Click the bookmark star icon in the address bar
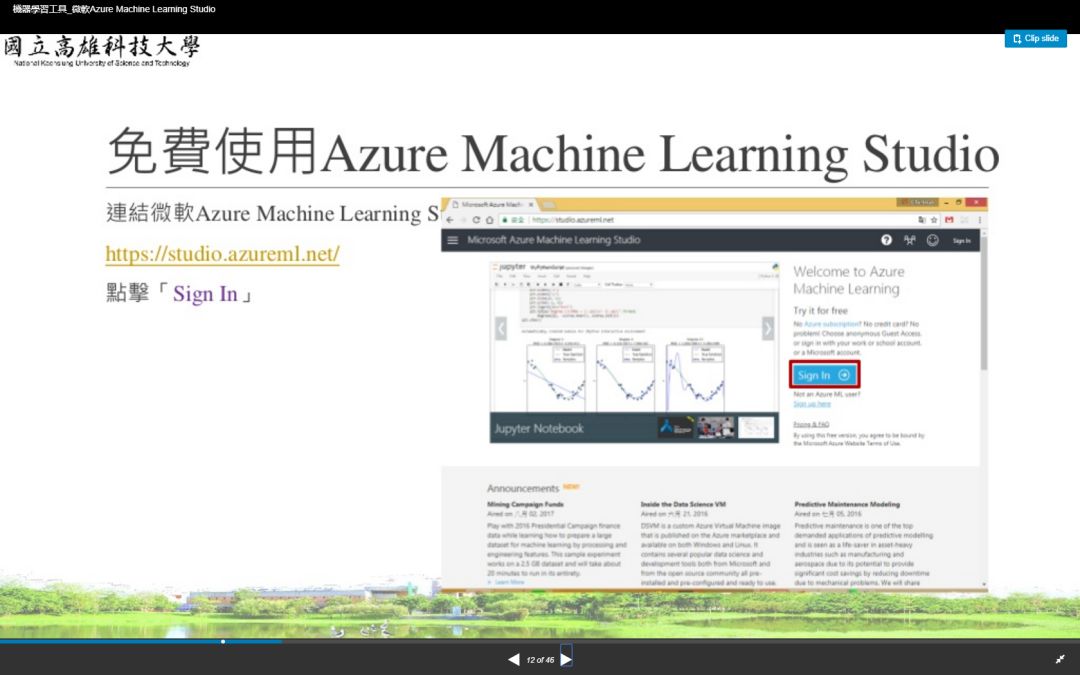The image size is (1080, 675). 934,220
